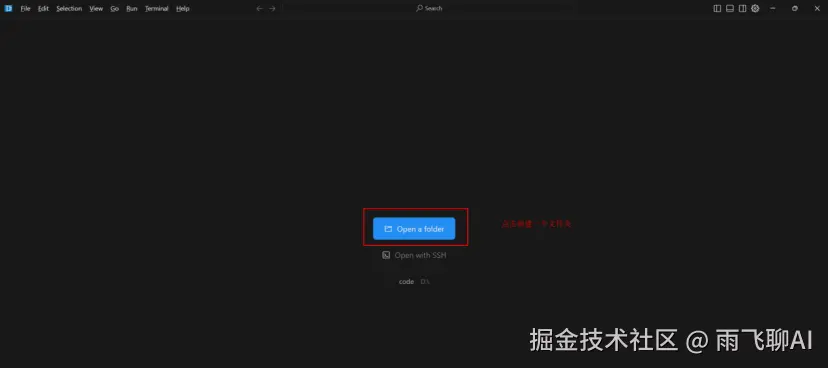
Task: Go forward with the right arrow
Action: [x=272, y=8]
